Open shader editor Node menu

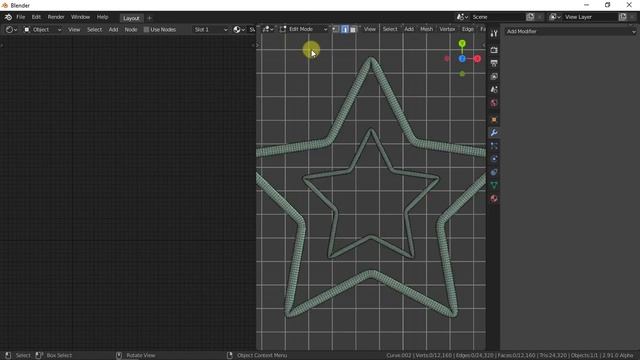tap(131, 30)
